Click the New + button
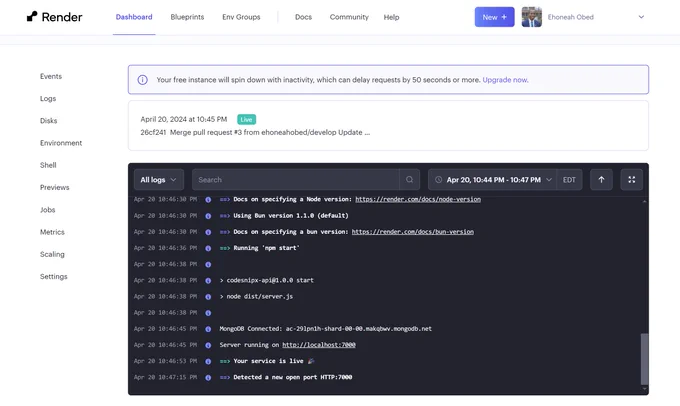This screenshot has width=680, height=406. tap(494, 17)
